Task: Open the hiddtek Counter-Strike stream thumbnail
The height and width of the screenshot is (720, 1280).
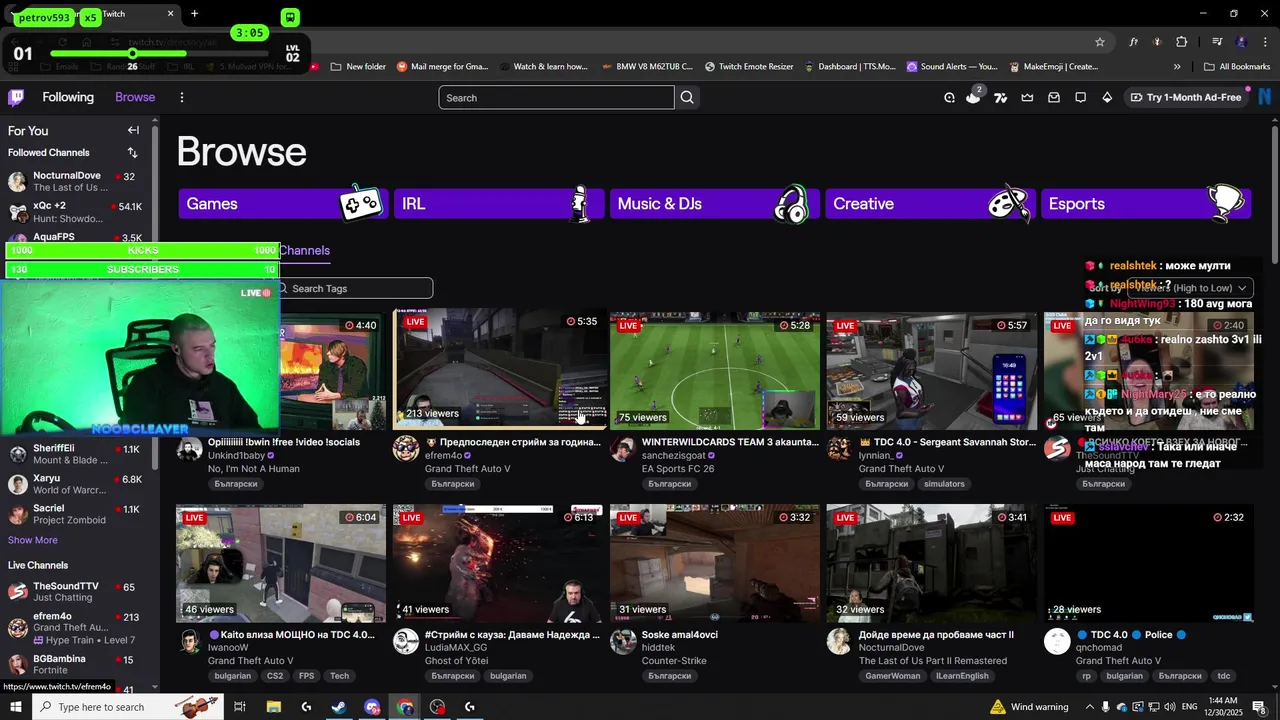Action: (x=715, y=563)
